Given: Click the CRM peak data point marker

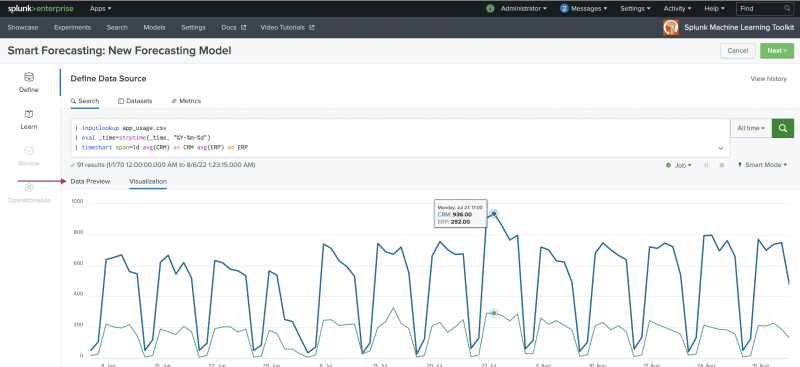Looking at the screenshot, I should tap(494, 213).
